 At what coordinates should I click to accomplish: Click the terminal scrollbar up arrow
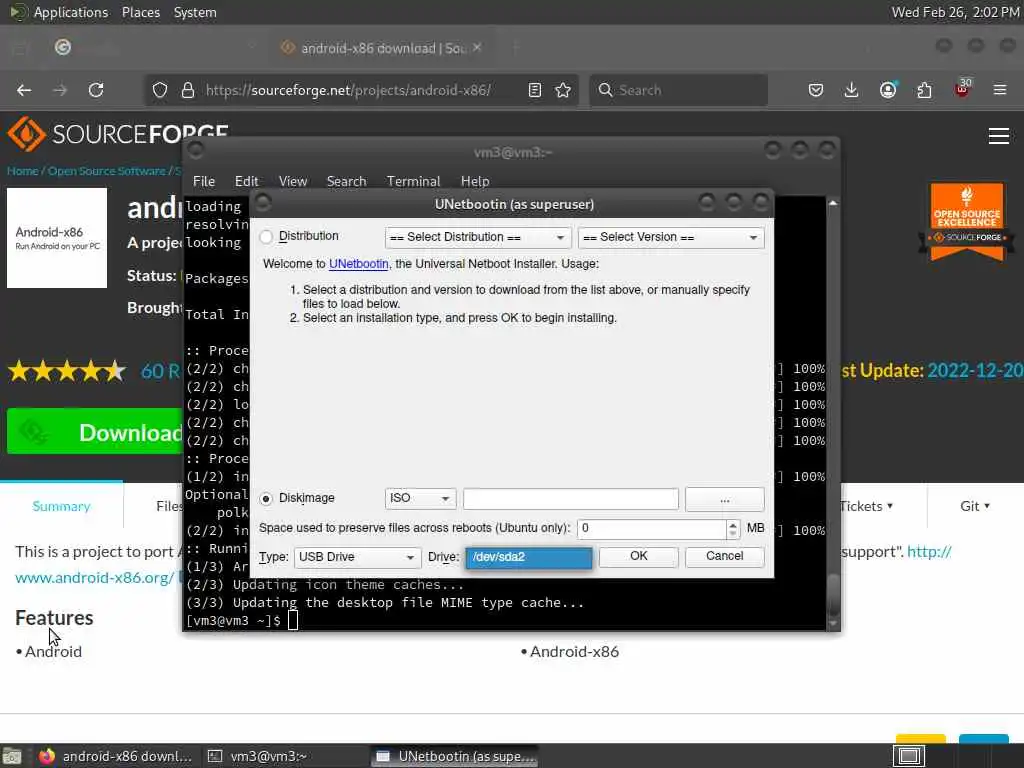click(x=833, y=203)
